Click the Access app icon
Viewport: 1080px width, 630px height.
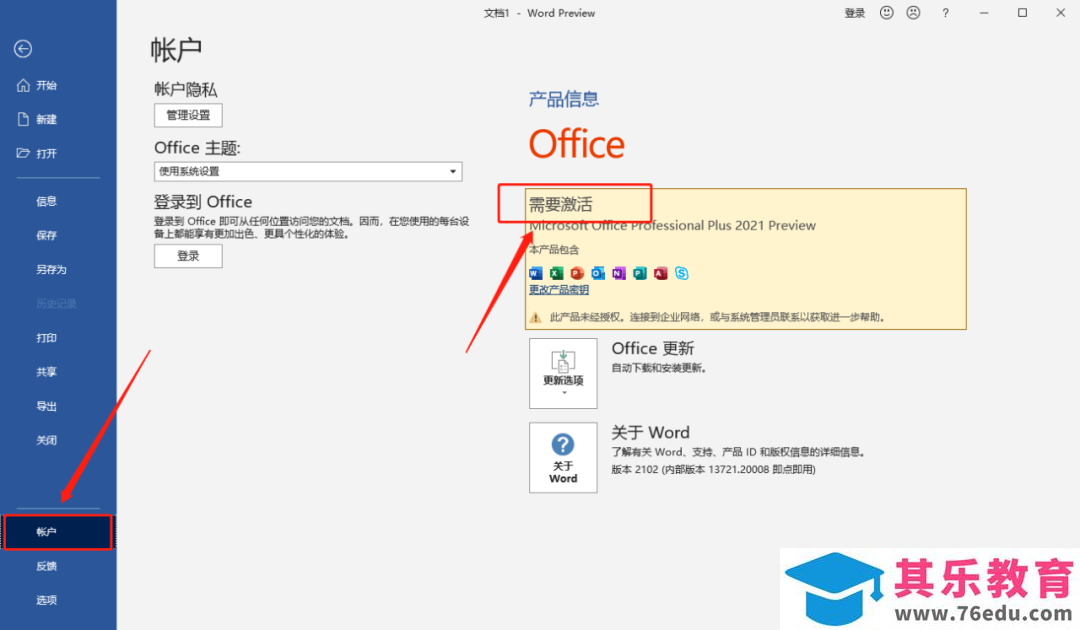coord(661,273)
